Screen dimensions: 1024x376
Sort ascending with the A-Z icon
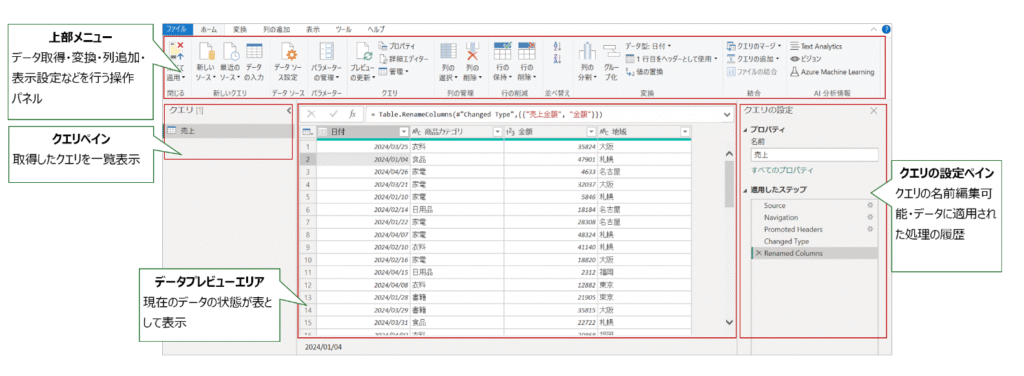pos(557,47)
